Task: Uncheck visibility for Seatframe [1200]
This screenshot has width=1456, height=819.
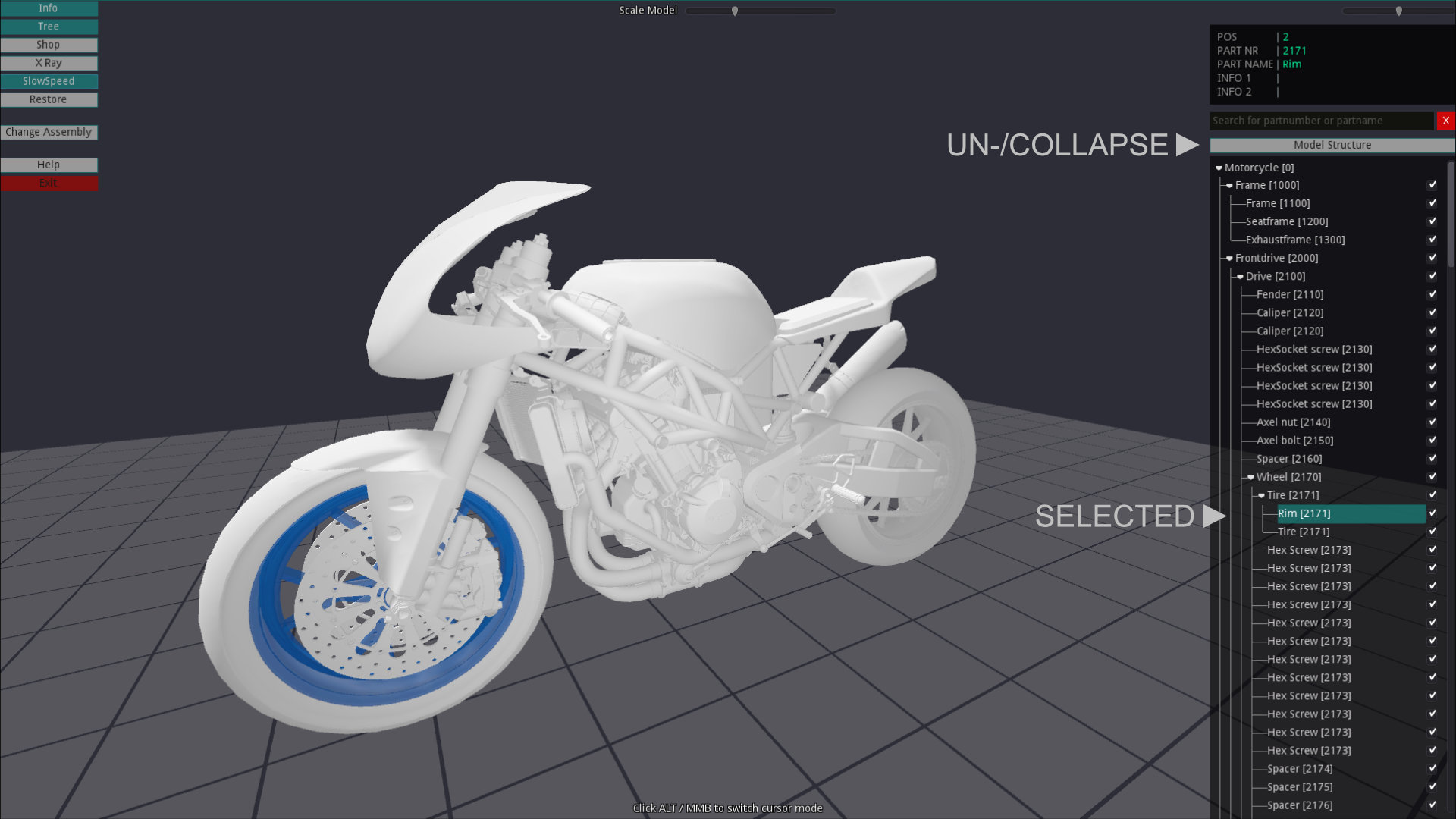Action: [x=1432, y=221]
